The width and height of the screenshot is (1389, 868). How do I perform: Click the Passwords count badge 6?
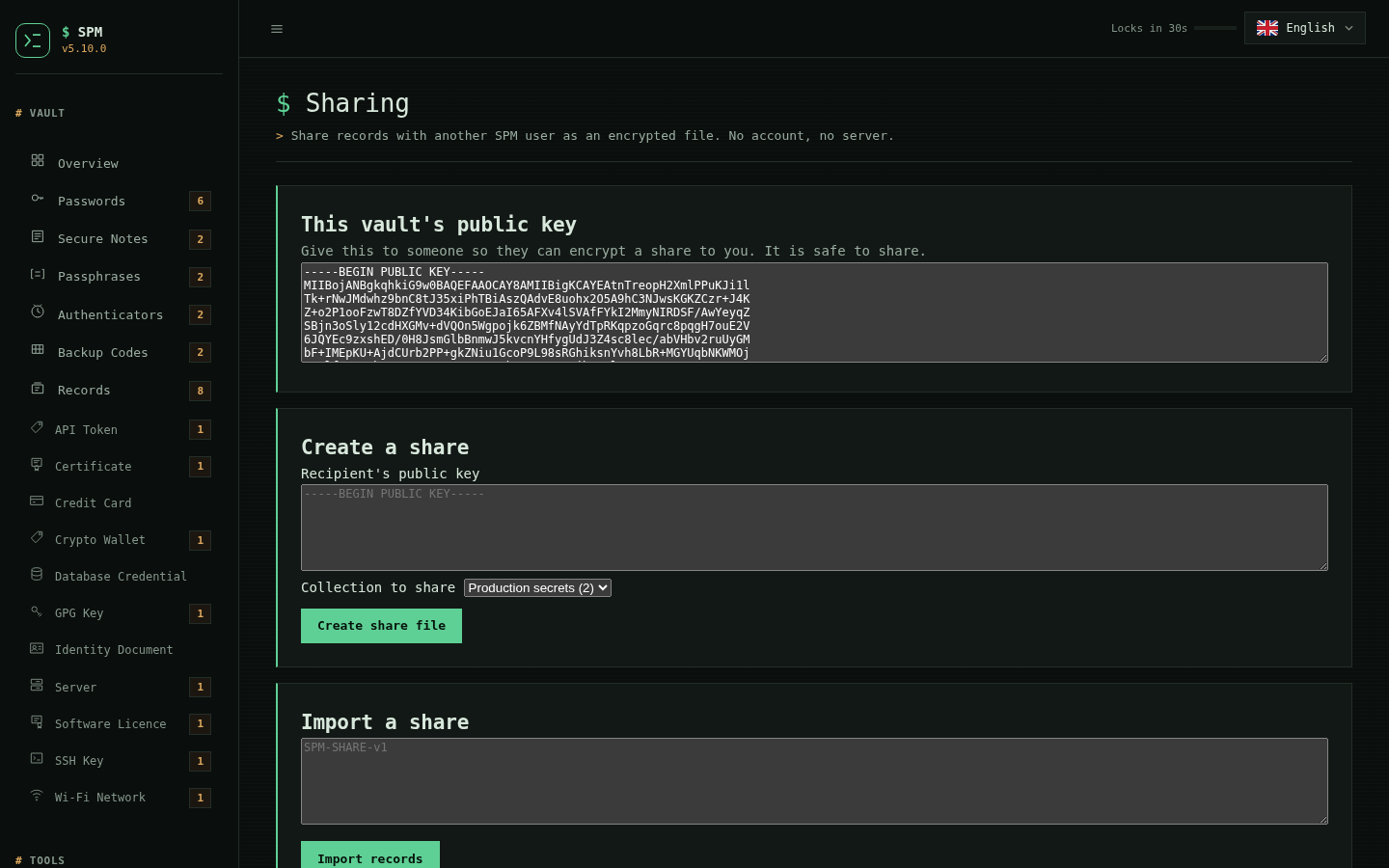pyautogui.click(x=201, y=201)
